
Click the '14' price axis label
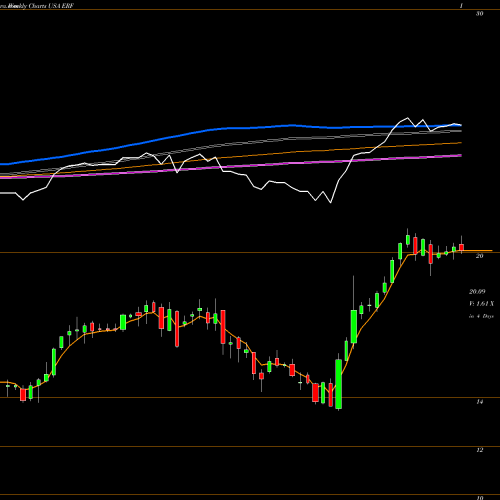[x=479, y=402]
